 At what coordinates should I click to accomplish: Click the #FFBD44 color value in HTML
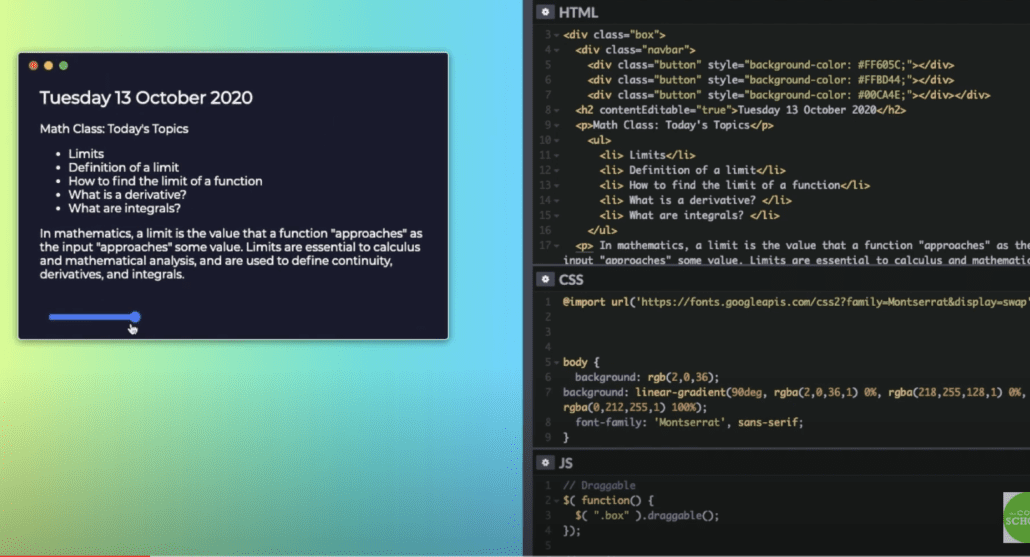click(x=882, y=80)
